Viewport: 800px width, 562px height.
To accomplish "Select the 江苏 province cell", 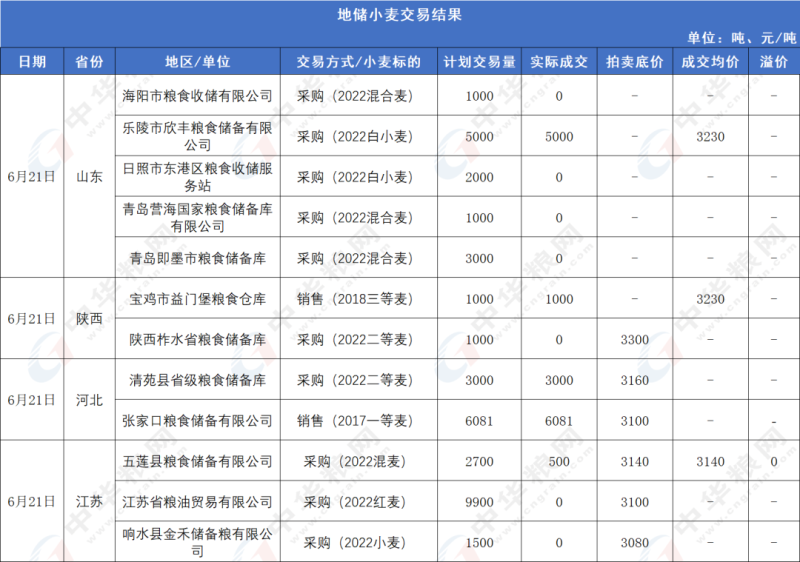I will (89, 501).
